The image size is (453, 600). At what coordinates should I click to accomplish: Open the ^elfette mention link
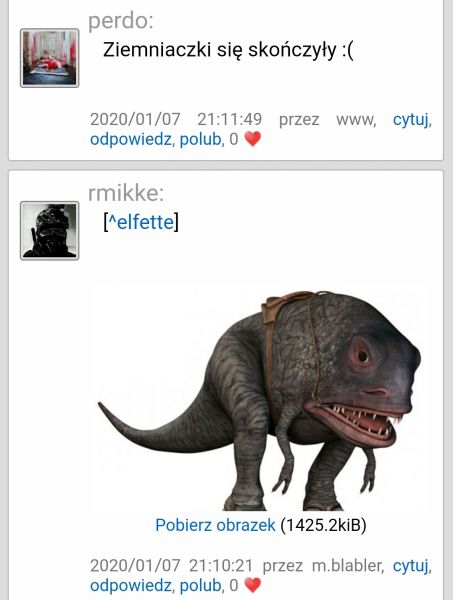click(x=141, y=222)
